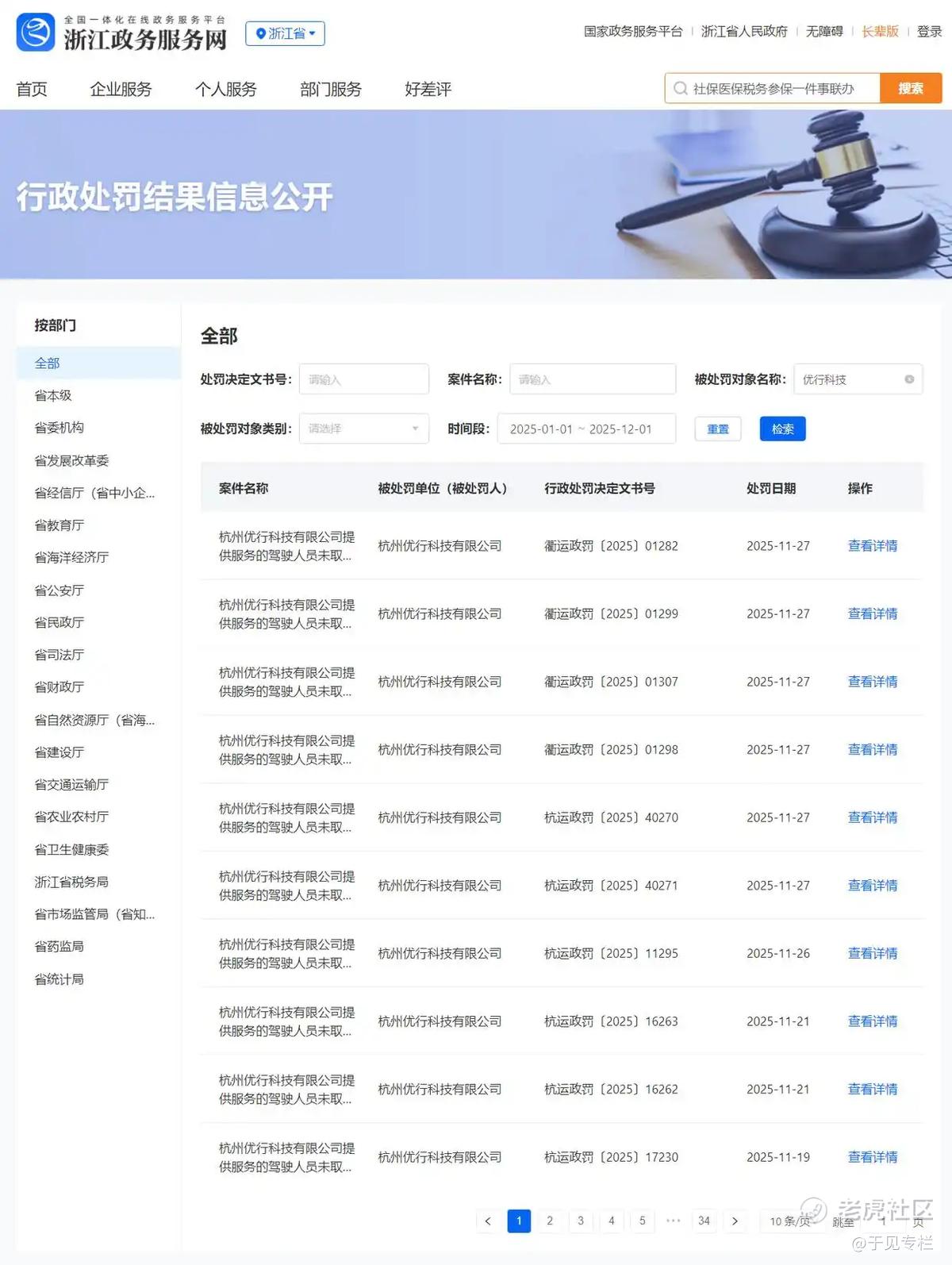Select 省卫生健康委 in the department list

(x=71, y=849)
